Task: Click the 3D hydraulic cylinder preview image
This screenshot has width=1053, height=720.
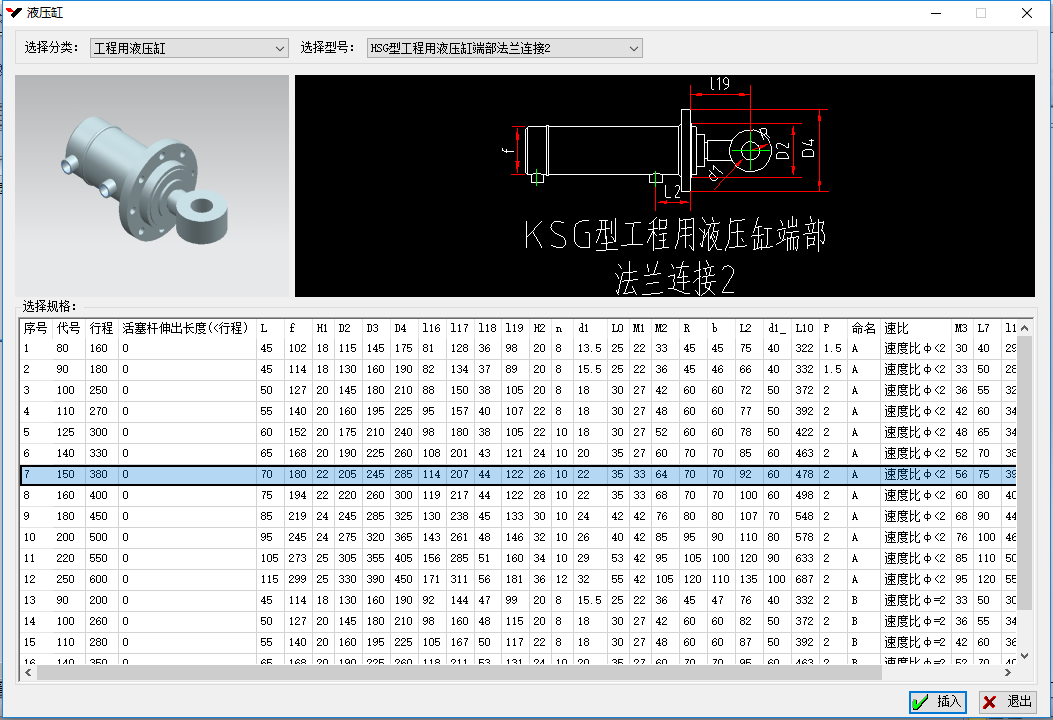Action: point(152,186)
